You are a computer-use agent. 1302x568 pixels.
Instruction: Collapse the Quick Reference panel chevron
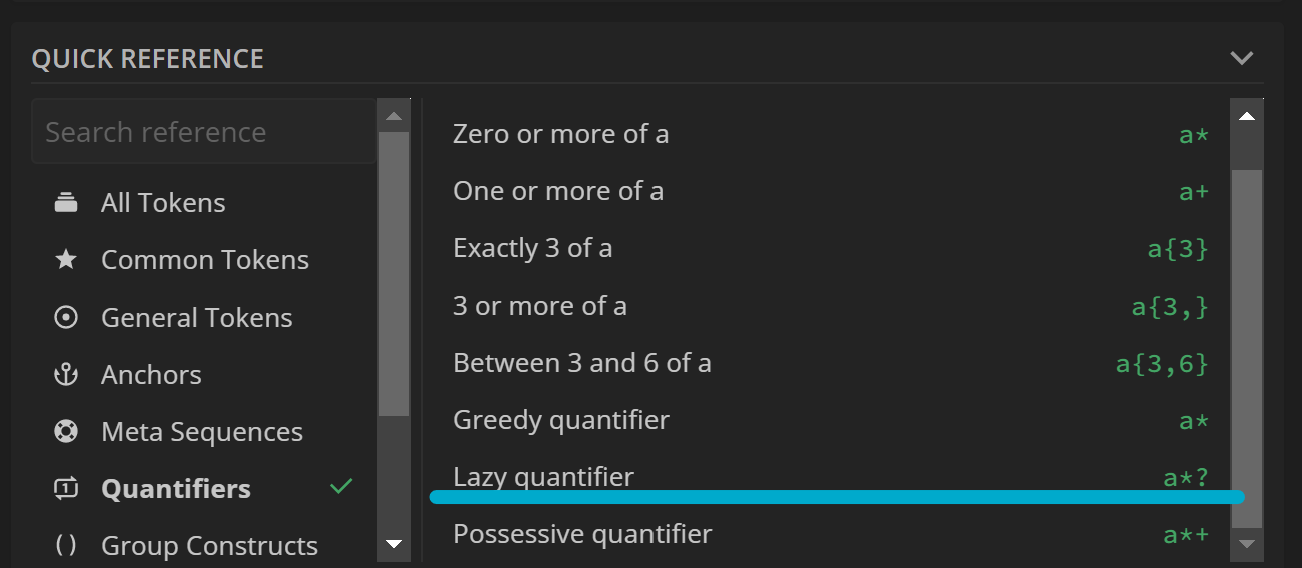1242,58
